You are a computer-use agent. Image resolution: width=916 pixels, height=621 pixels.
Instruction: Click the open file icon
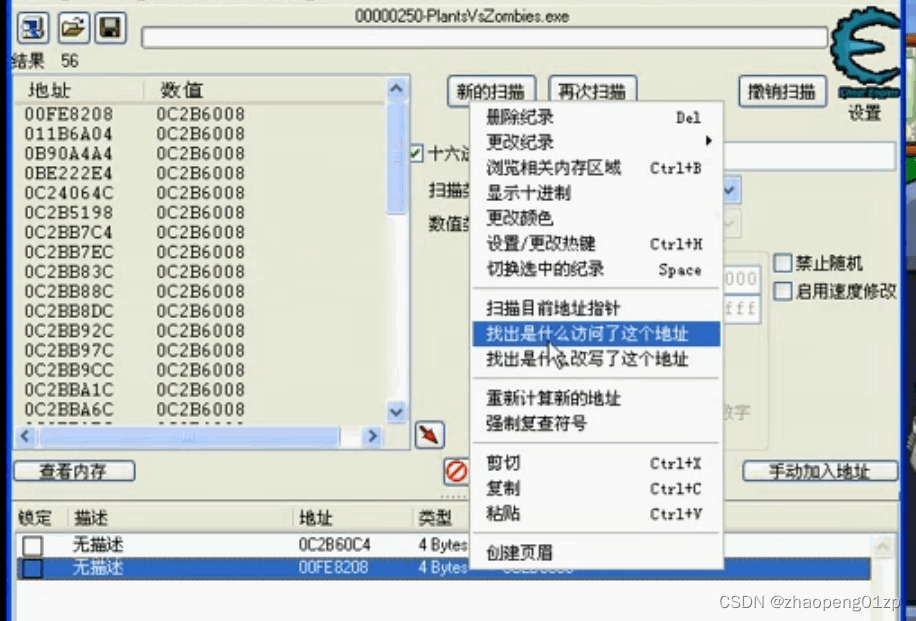click(72, 28)
